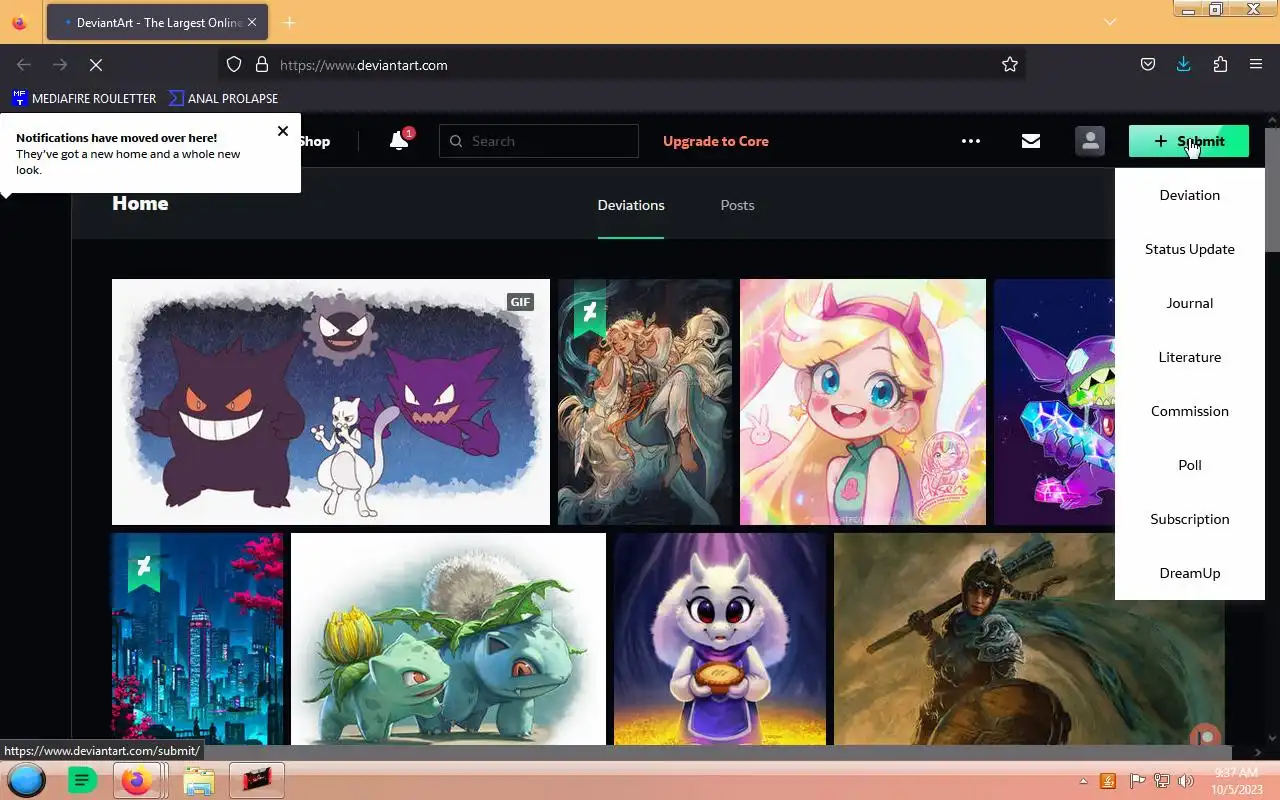The width and height of the screenshot is (1280, 800).
Task: Open the red-black taskbar app icon
Action: (257, 780)
